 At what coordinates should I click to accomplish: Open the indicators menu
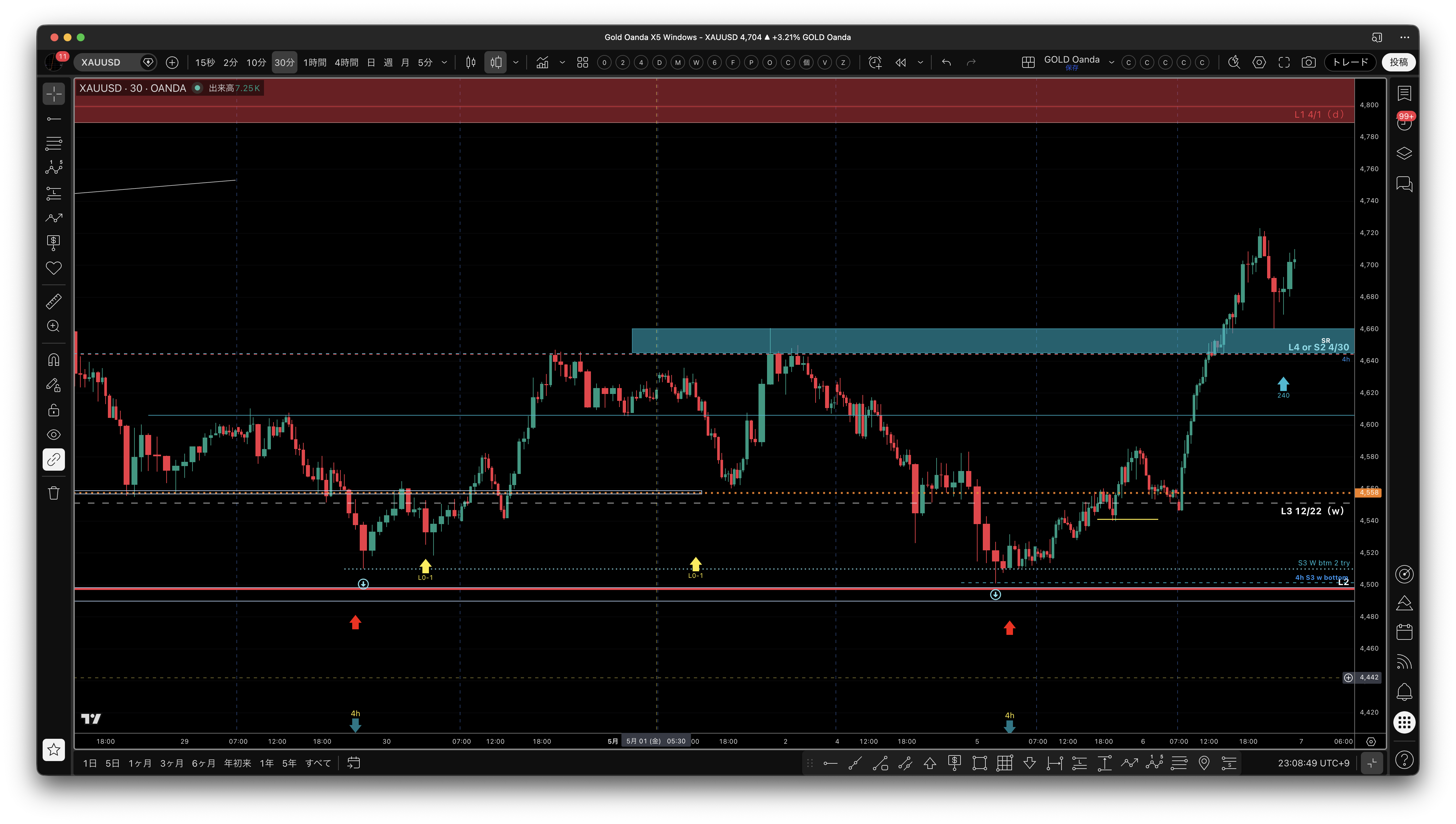542,62
